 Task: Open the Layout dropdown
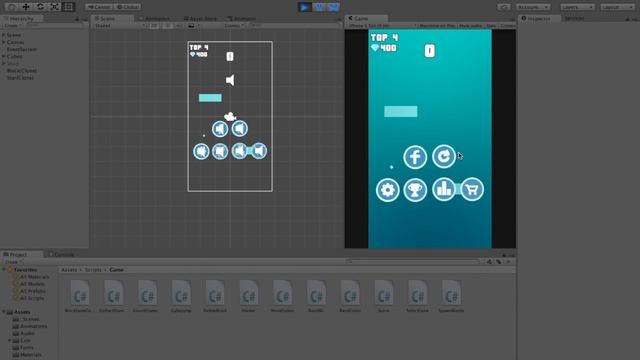pyautogui.click(x=617, y=7)
